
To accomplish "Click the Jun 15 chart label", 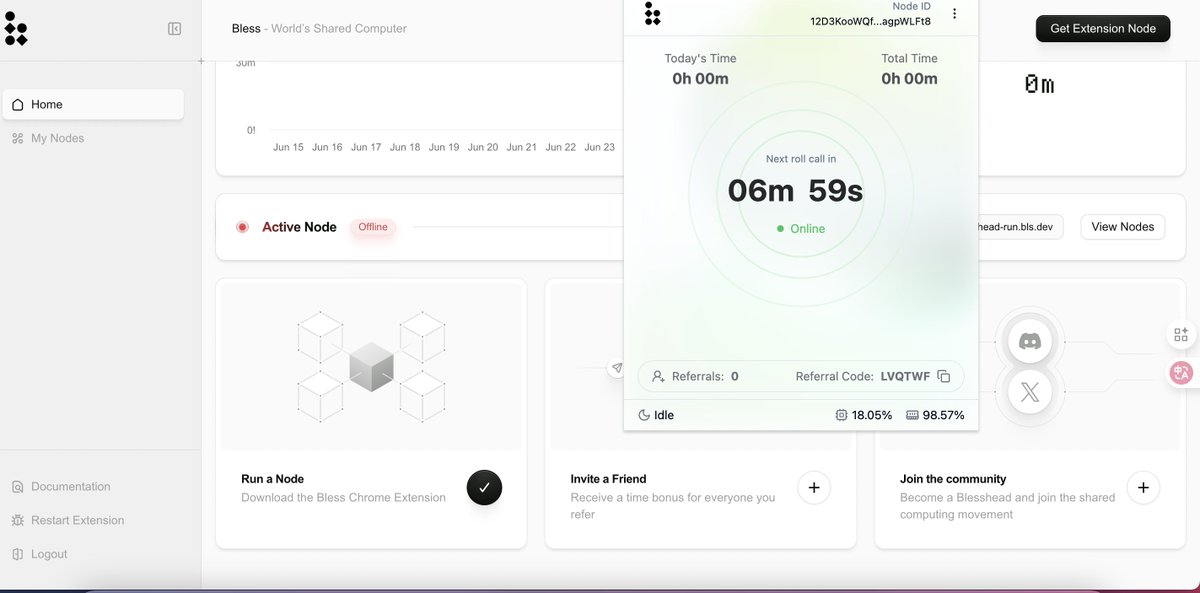I will click(288, 147).
